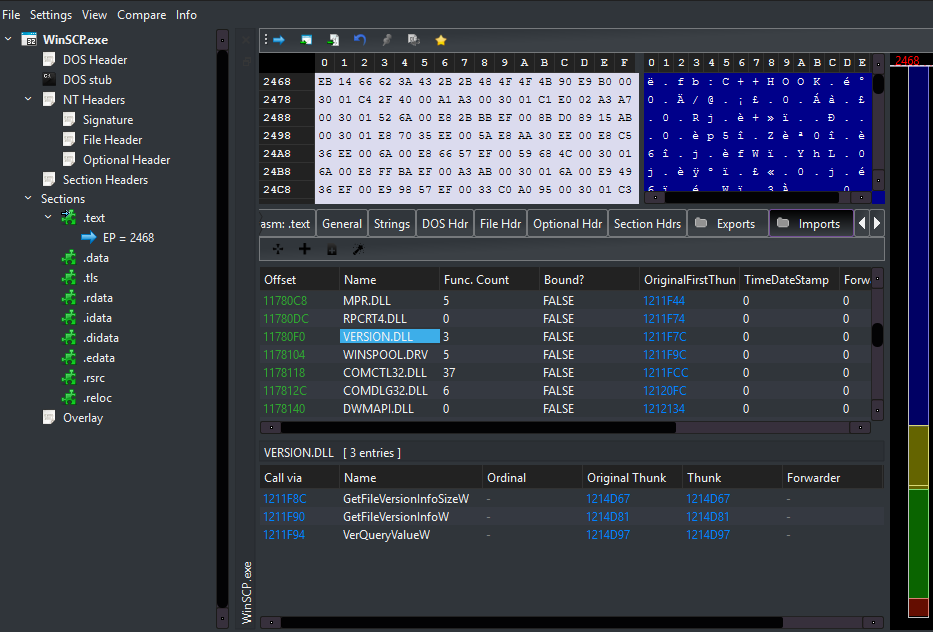
Task: Click the toolbar drag handle dots
Action: tap(265, 40)
